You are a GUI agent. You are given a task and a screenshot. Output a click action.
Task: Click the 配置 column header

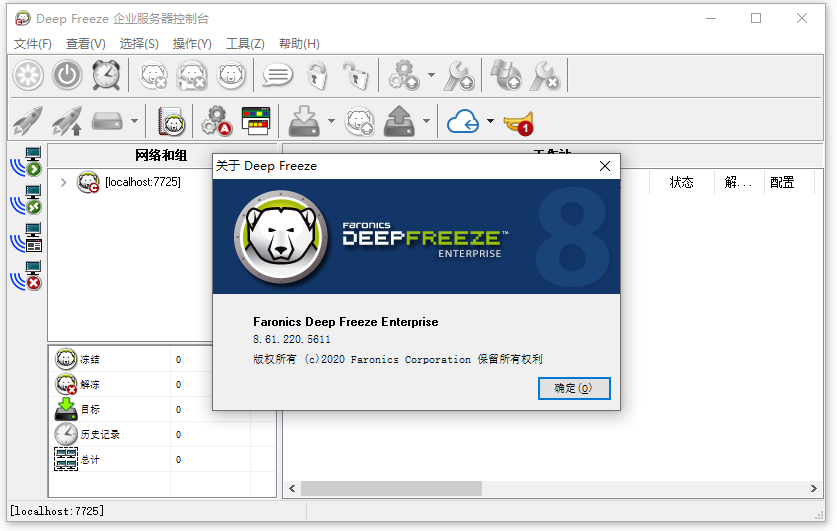[x=789, y=183]
